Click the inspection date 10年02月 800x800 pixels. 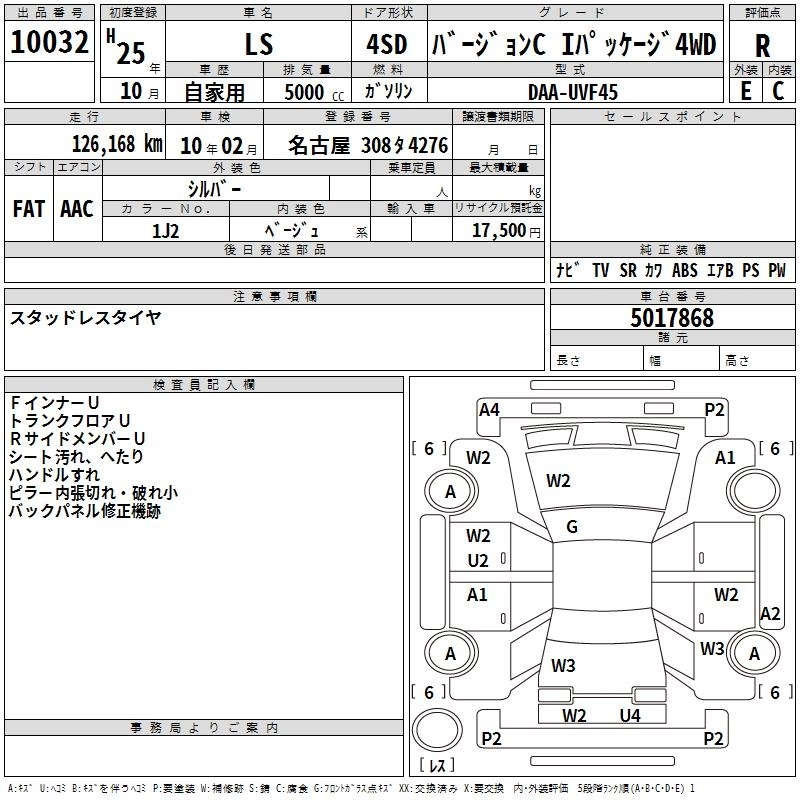[219, 146]
